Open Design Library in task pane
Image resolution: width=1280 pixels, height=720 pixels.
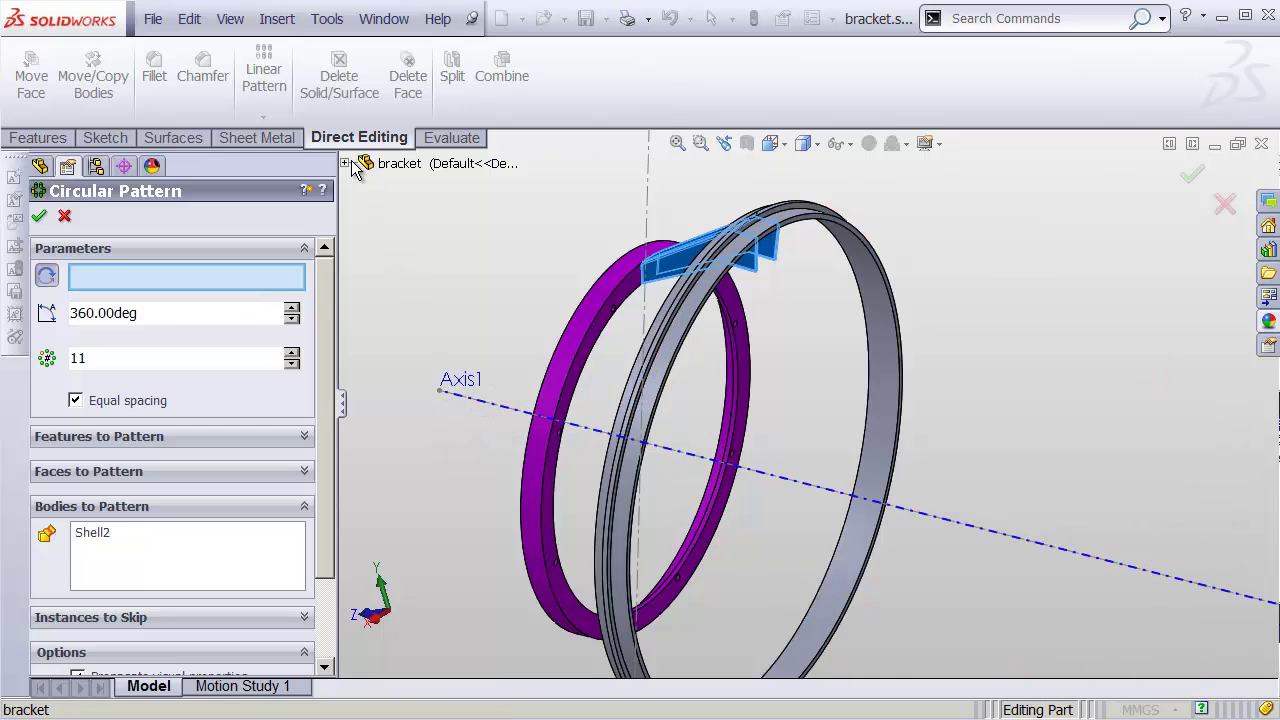(x=1268, y=250)
